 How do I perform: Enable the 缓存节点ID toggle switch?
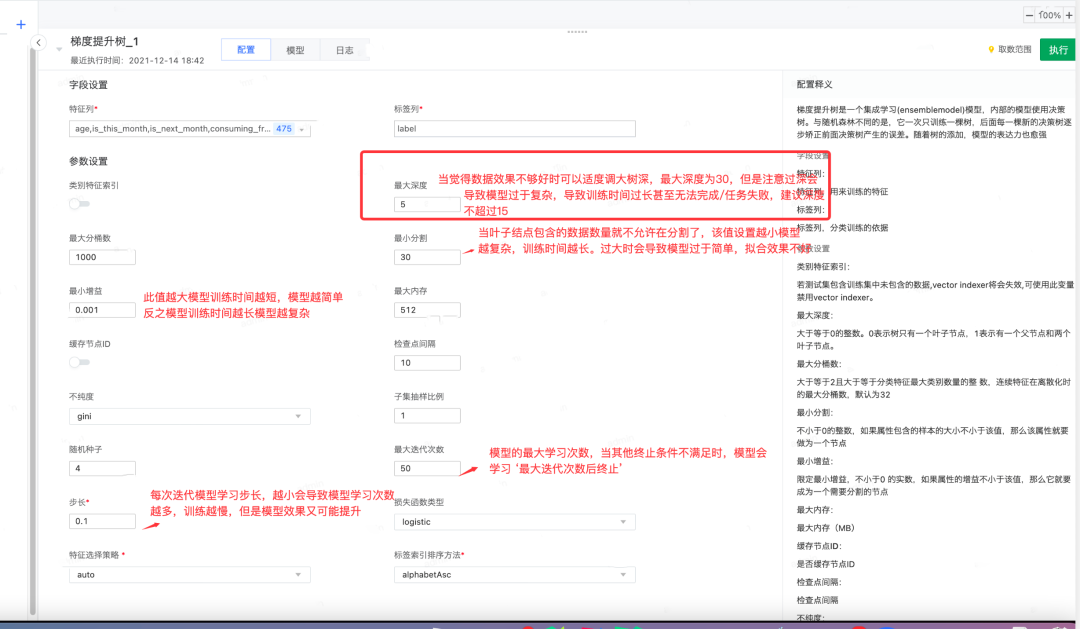point(79,360)
